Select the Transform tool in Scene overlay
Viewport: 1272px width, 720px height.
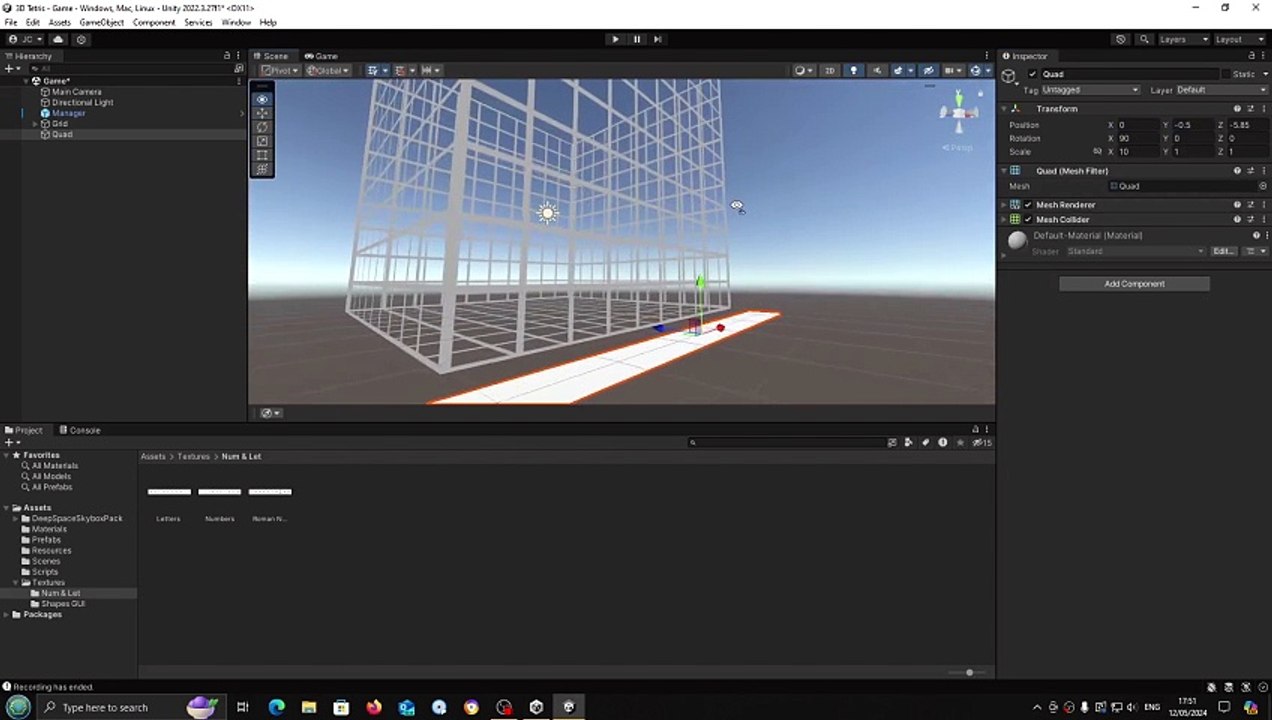[x=263, y=169]
